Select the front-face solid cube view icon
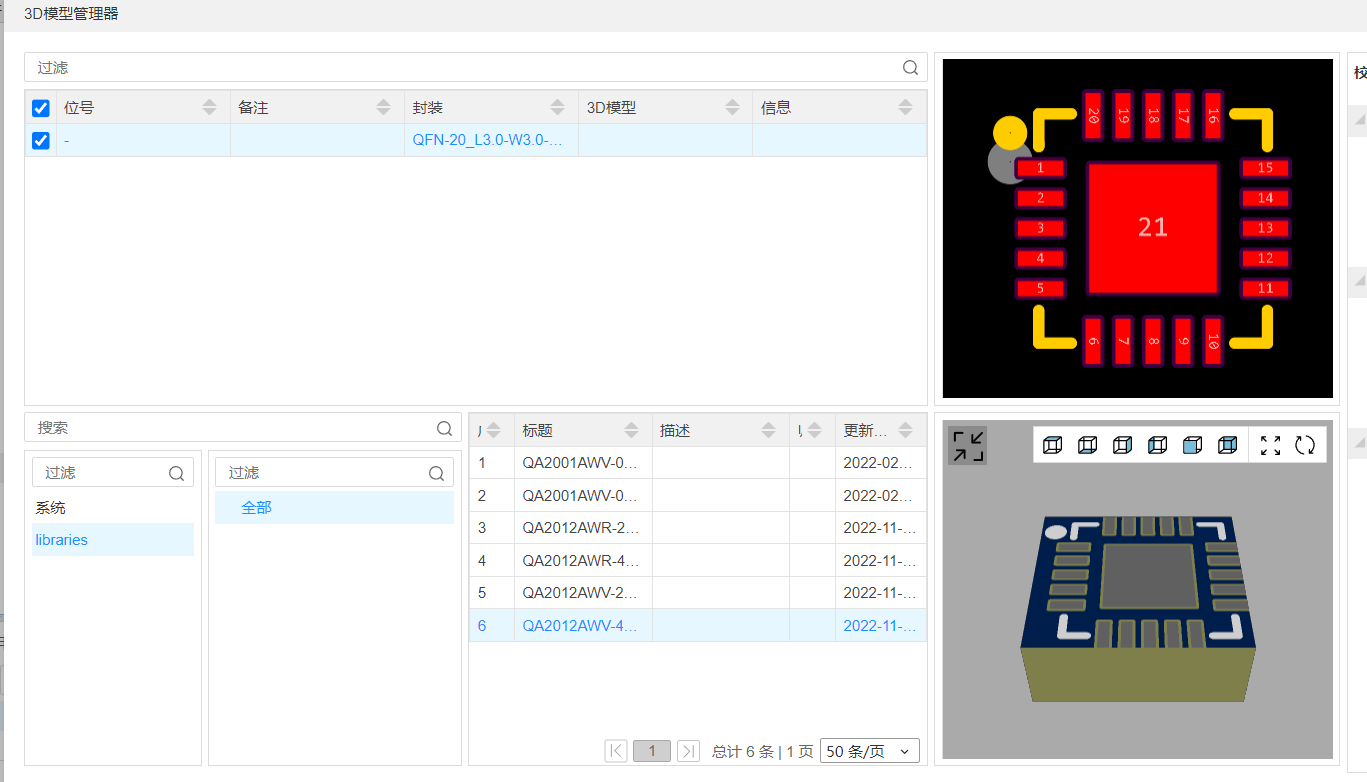1367x782 pixels. click(x=1192, y=446)
